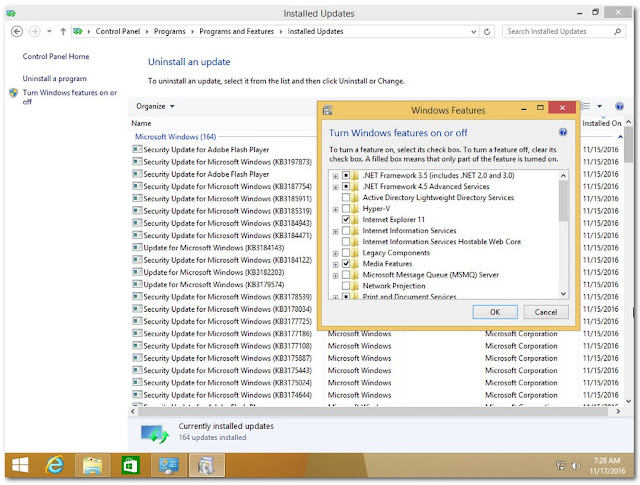640x485 pixels.
Task: Open Windows Store from taskbar
Action: (x=130, y=465)
